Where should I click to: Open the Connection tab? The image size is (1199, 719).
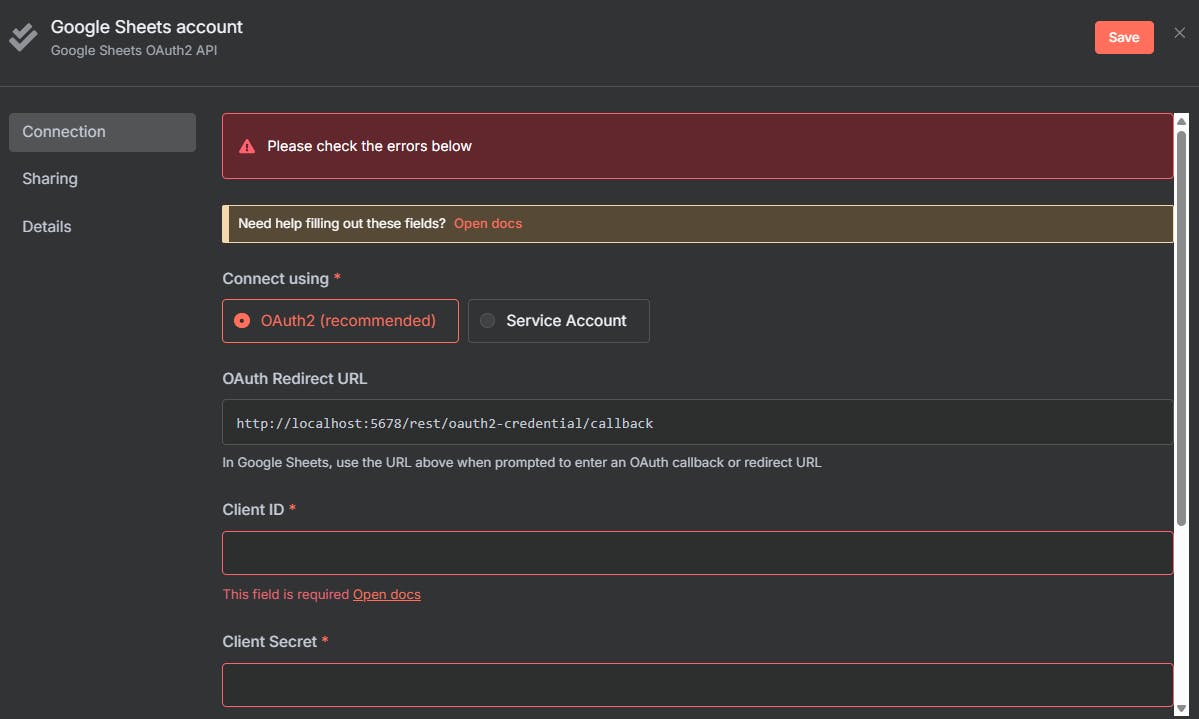coord(102,132)
